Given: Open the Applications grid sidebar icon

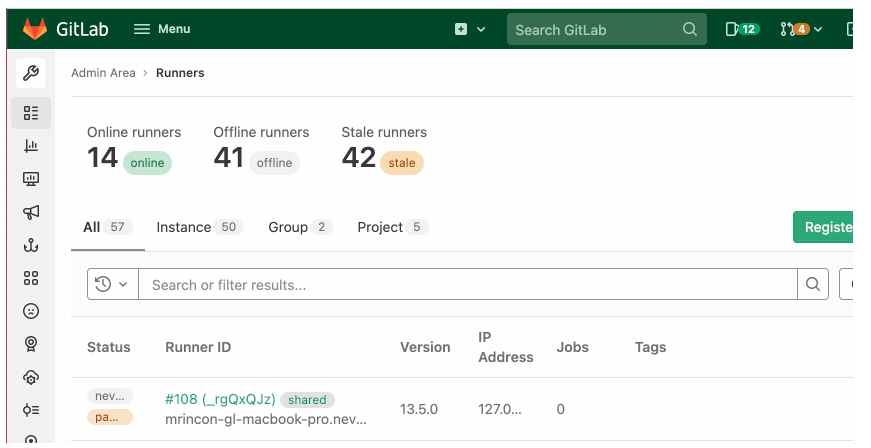Looking at the screenshot, I should click(x=31, y=278).
